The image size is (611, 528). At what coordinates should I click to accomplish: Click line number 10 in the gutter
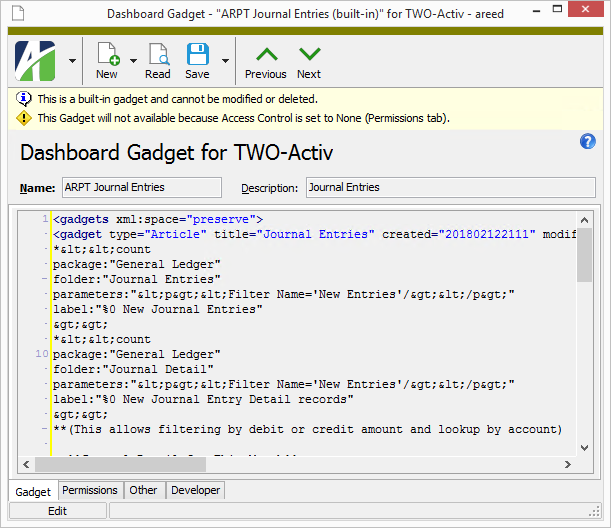pos(42,354)
